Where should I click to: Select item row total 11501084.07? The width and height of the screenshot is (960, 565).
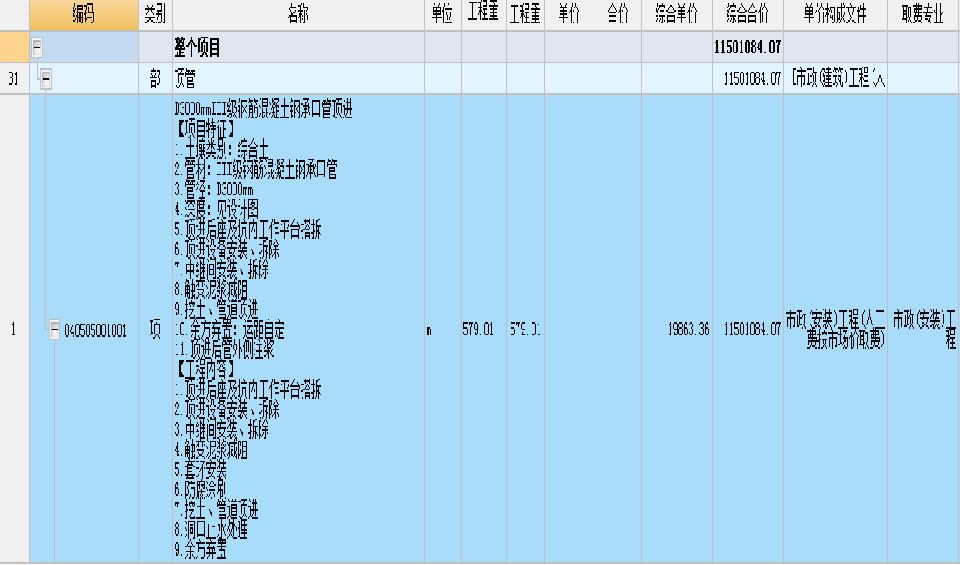tap(748, 329)
